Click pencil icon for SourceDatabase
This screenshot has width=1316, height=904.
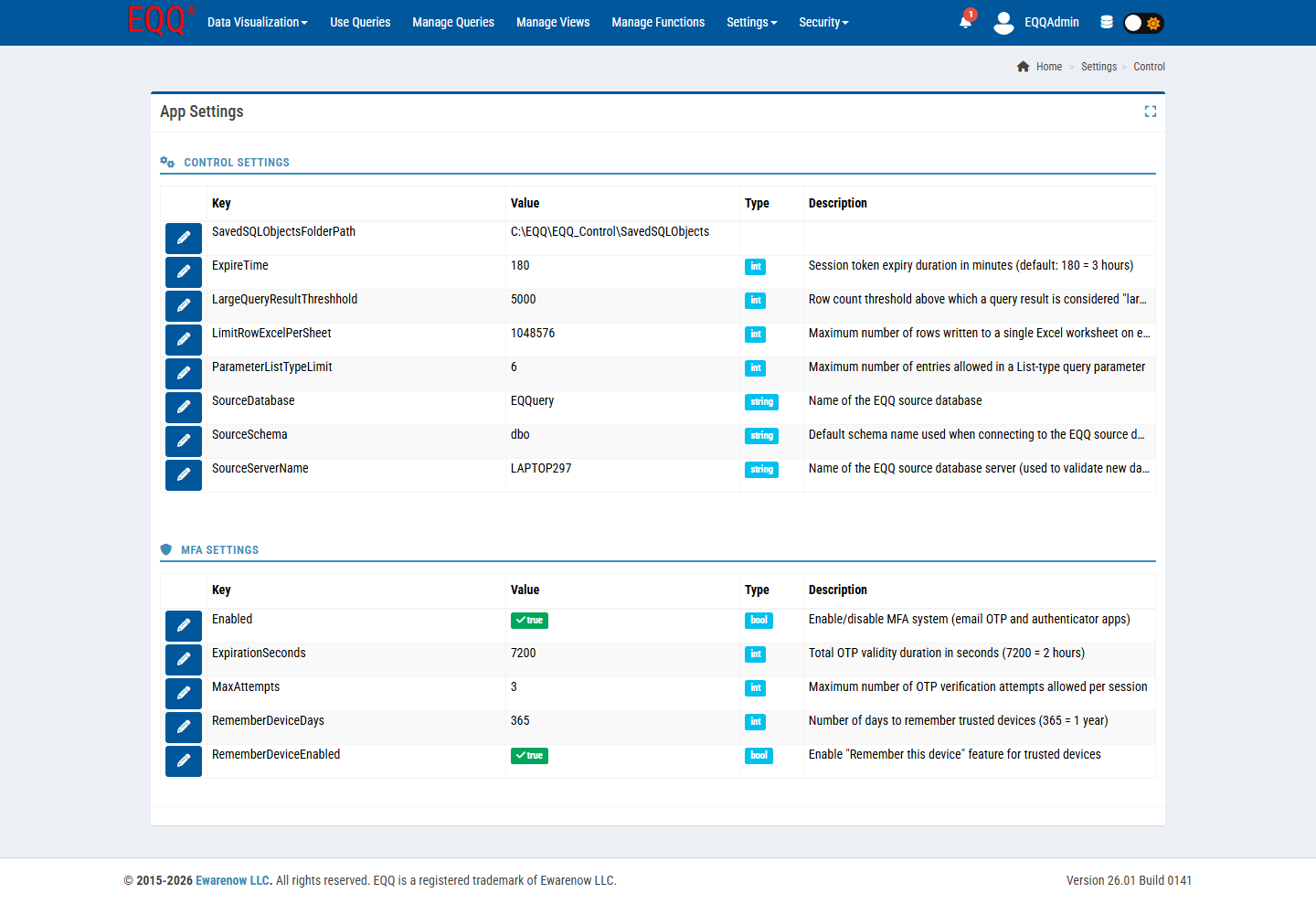184,407
